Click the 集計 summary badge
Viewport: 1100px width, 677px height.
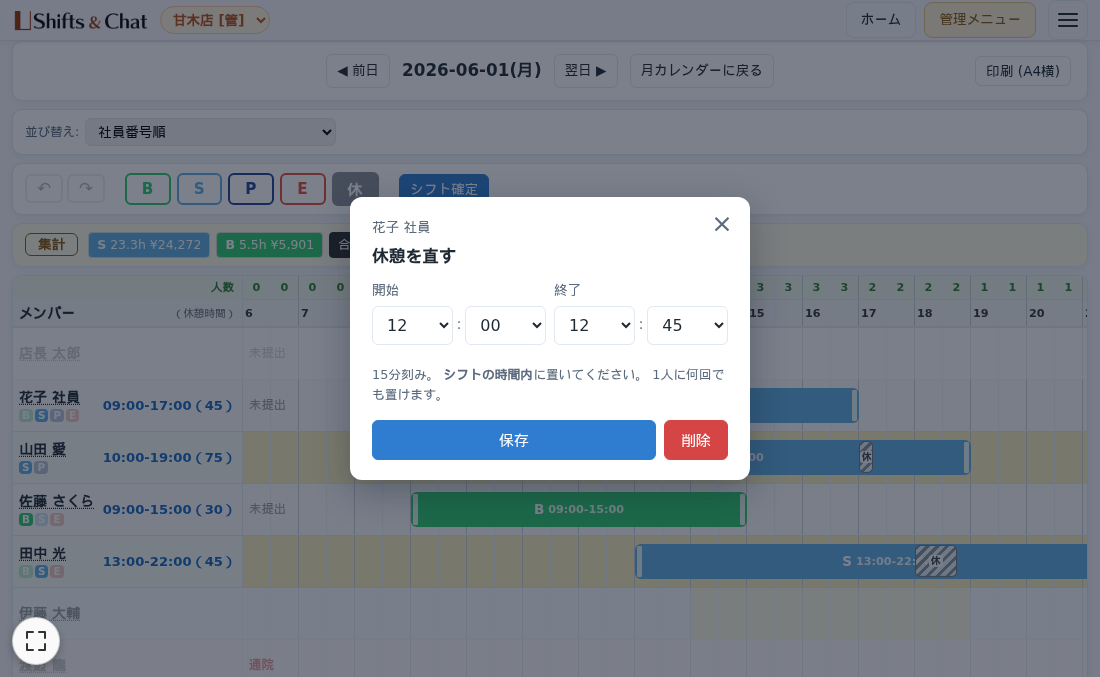pyautogui.click(x=51, y=244)
